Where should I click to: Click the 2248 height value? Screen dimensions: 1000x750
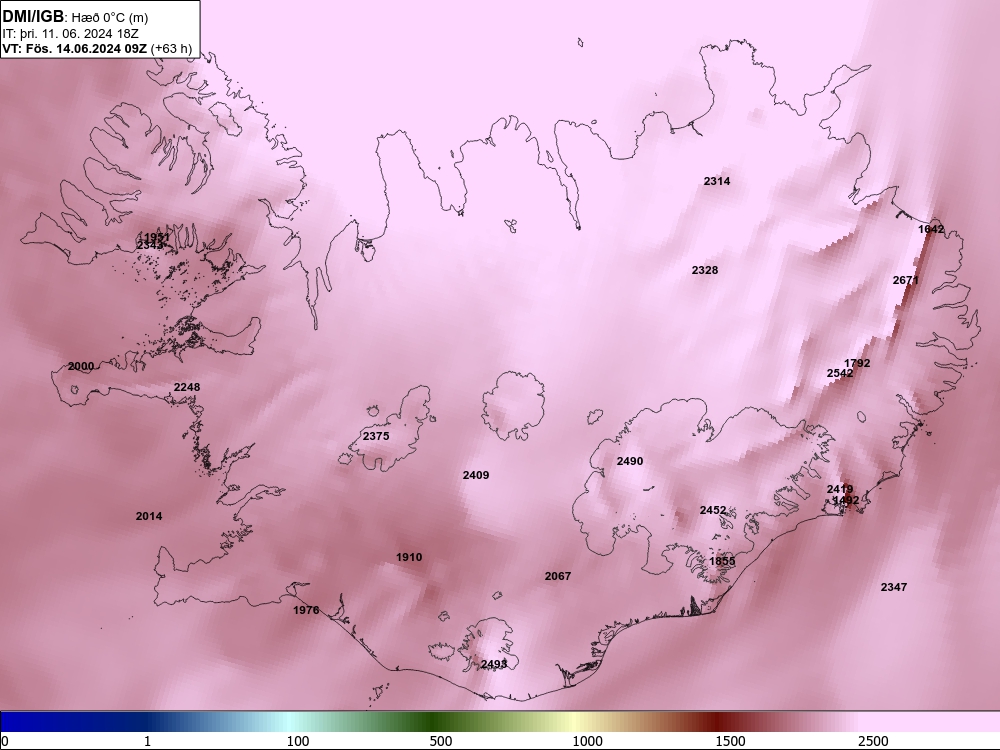click(x=187, y=387)
